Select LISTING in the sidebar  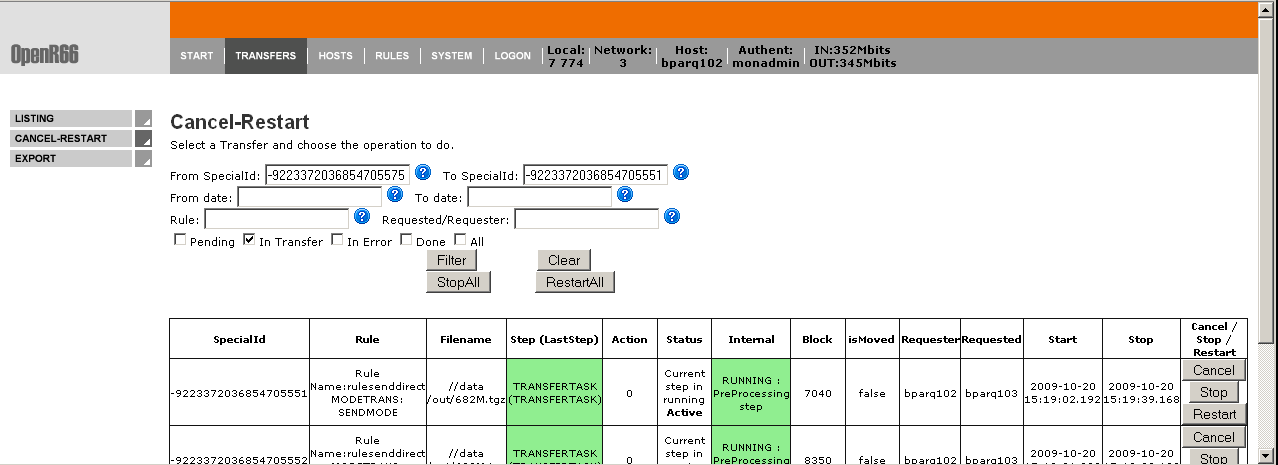[71, 118]
